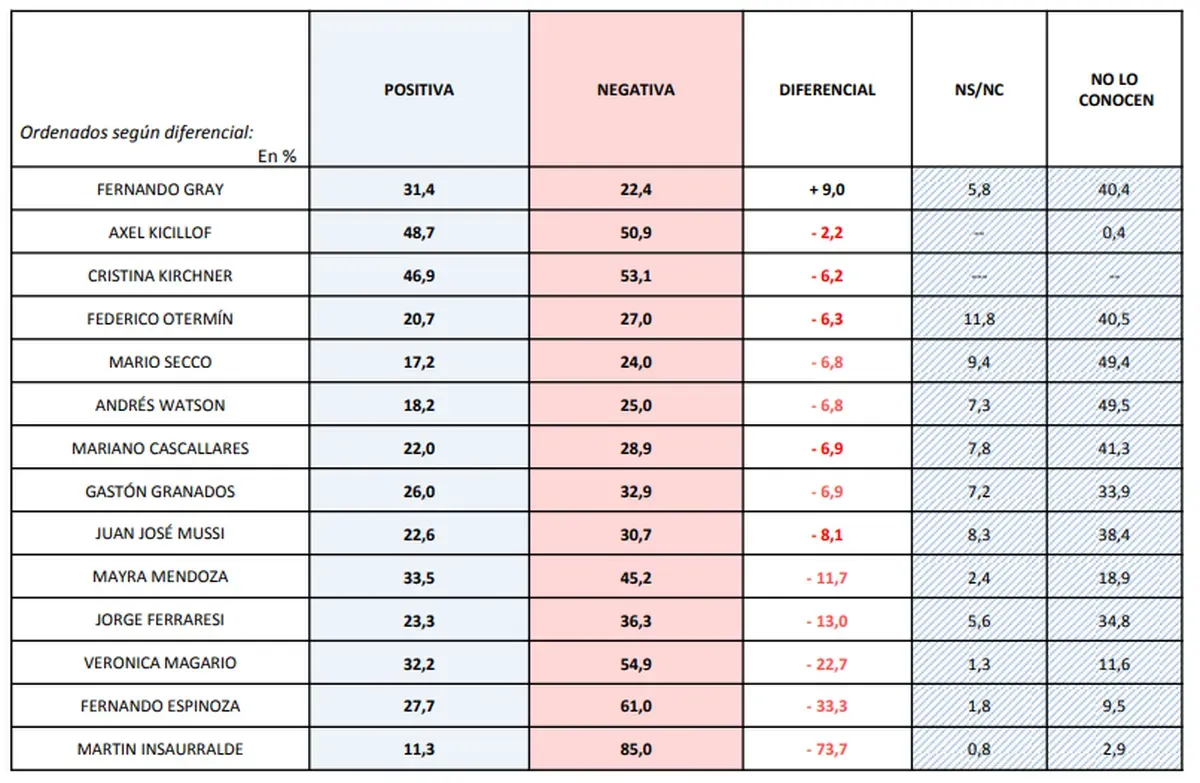
Task: Click Jorge Ferraresi's -13,0 differential value
Action: click(827, 620)
